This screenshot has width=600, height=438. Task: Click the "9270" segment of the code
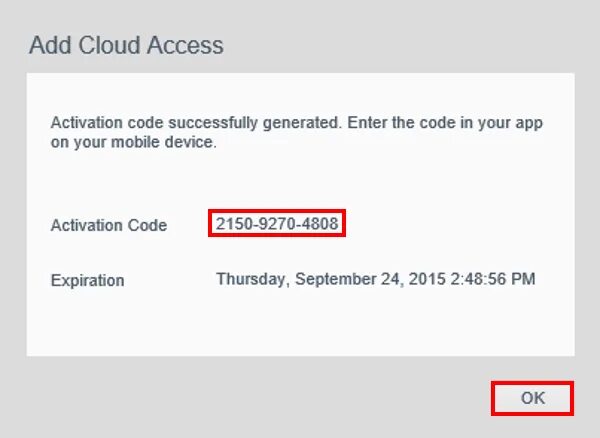[x=277, y=224]
